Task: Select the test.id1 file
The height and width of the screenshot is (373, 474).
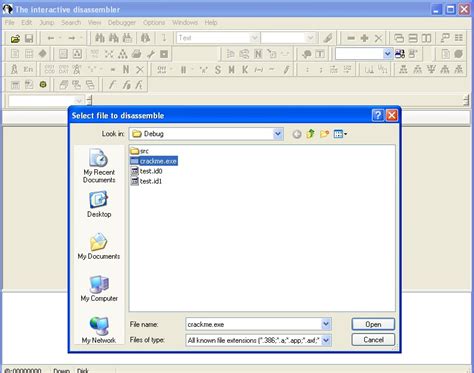Action: coord(146,181)
